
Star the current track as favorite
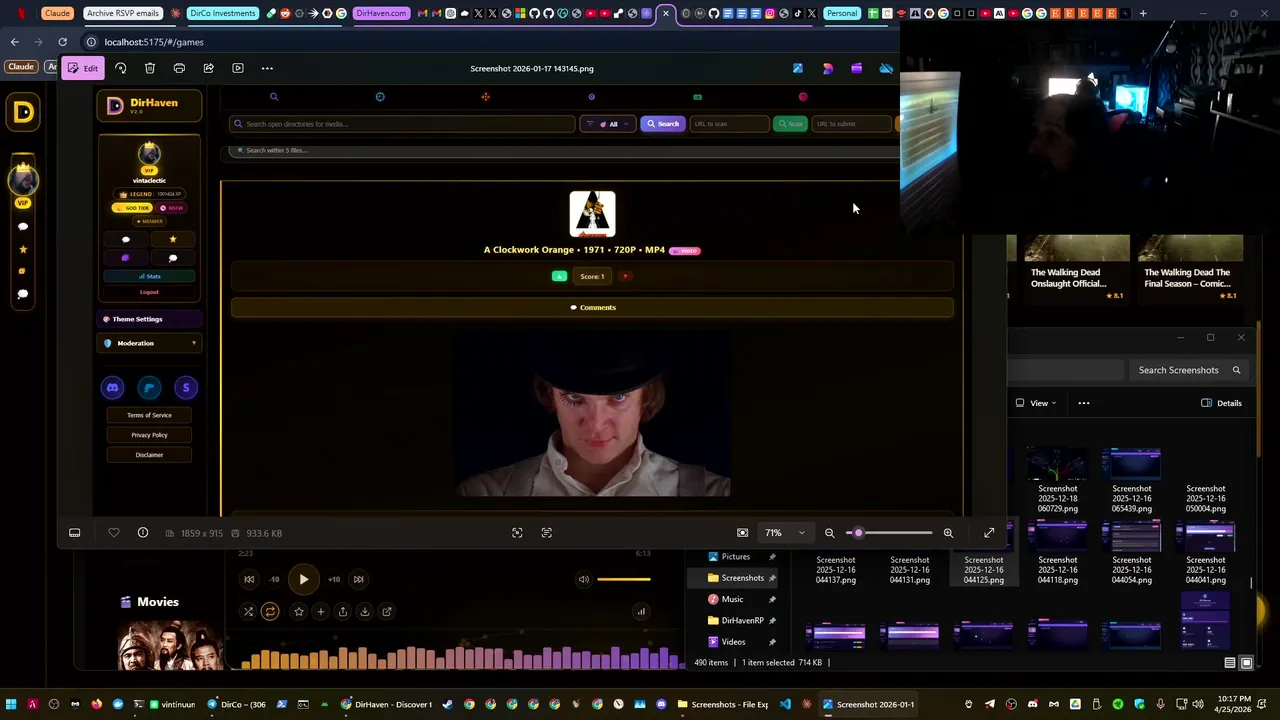pyautogui.click(x=298, y=612)
